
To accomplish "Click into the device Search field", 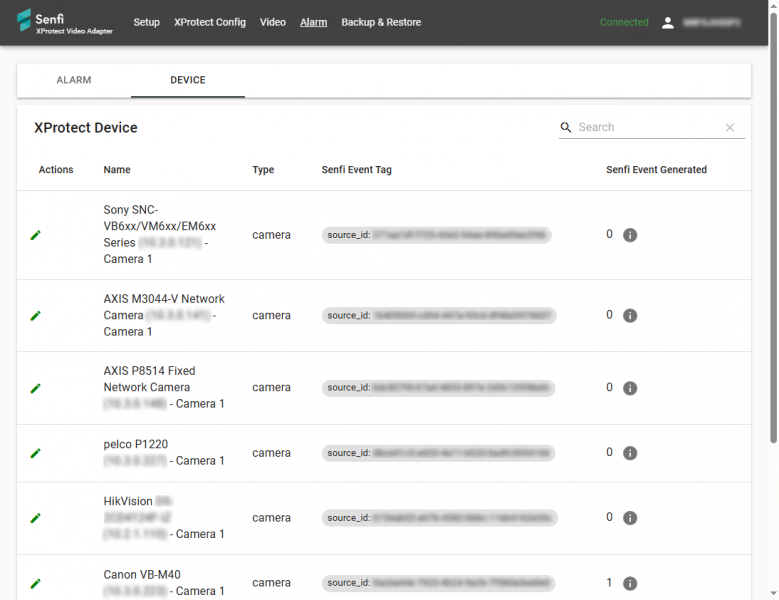I will click(x=645, y=128).
